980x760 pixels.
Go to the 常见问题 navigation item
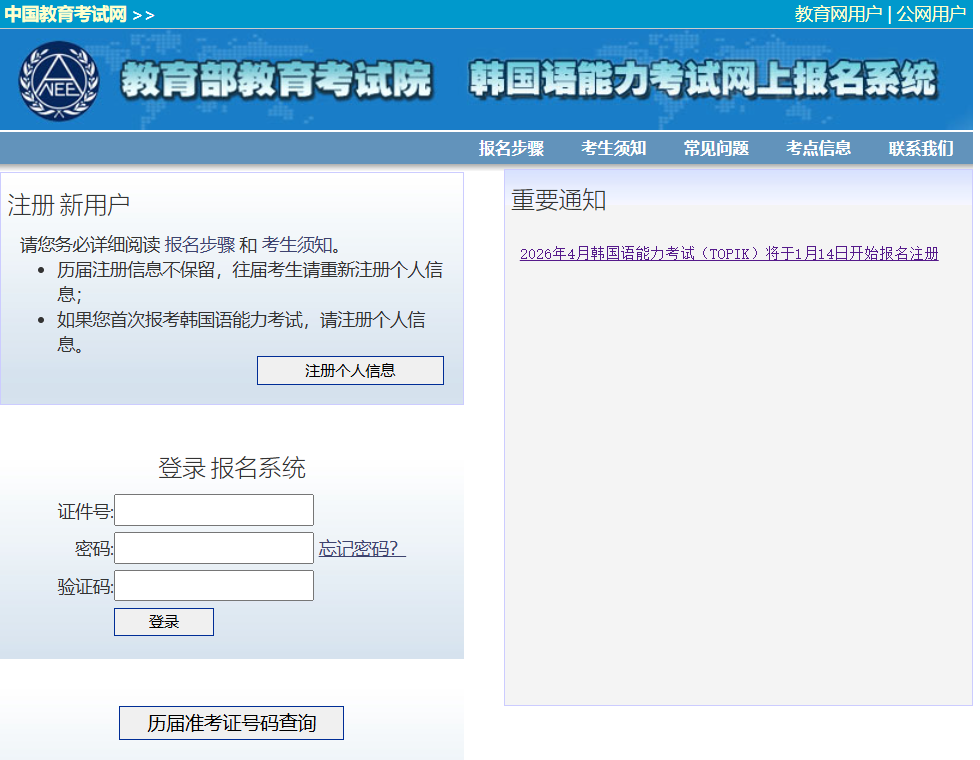716,148
